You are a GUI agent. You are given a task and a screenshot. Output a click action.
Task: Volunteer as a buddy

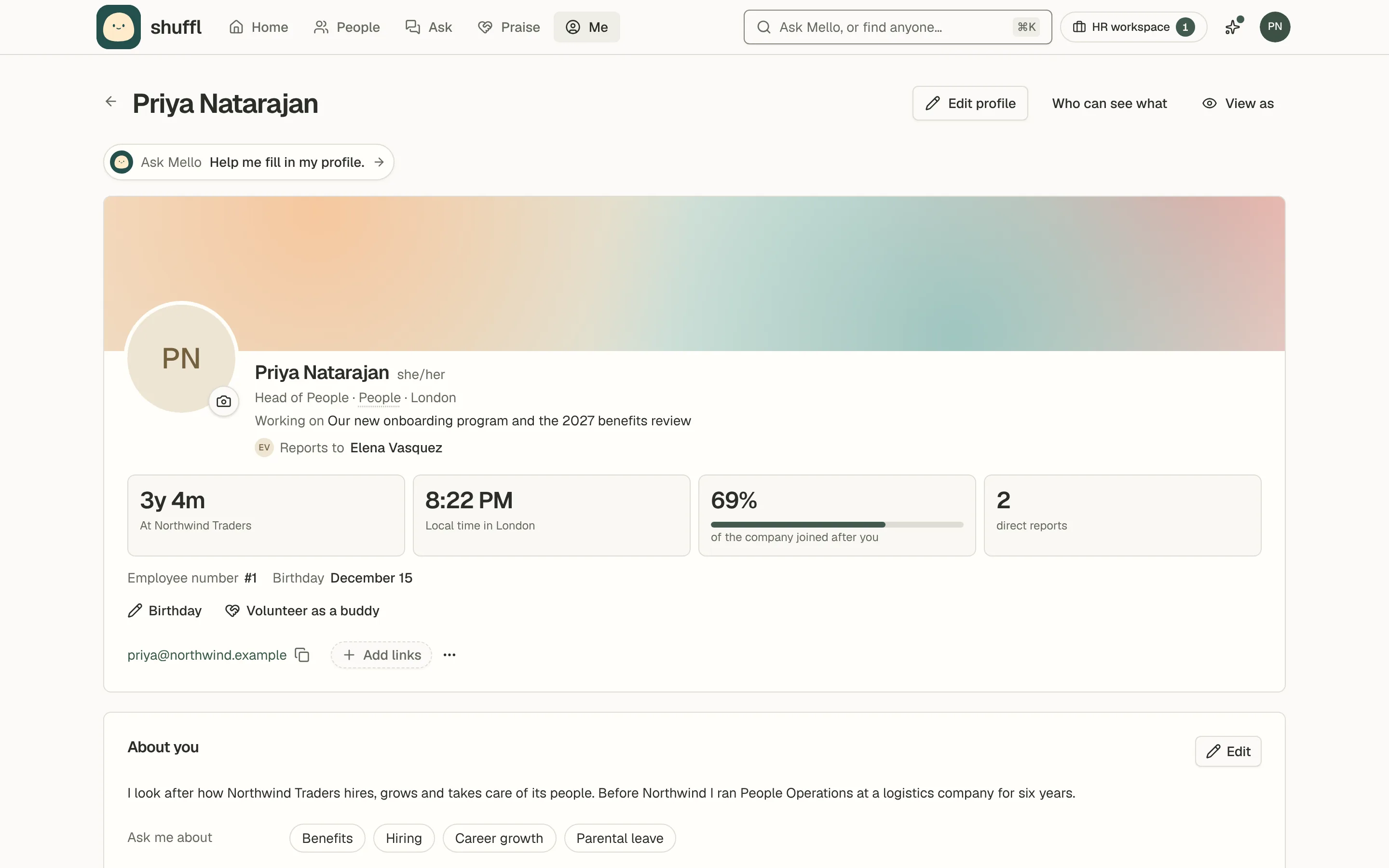(302, 611)
